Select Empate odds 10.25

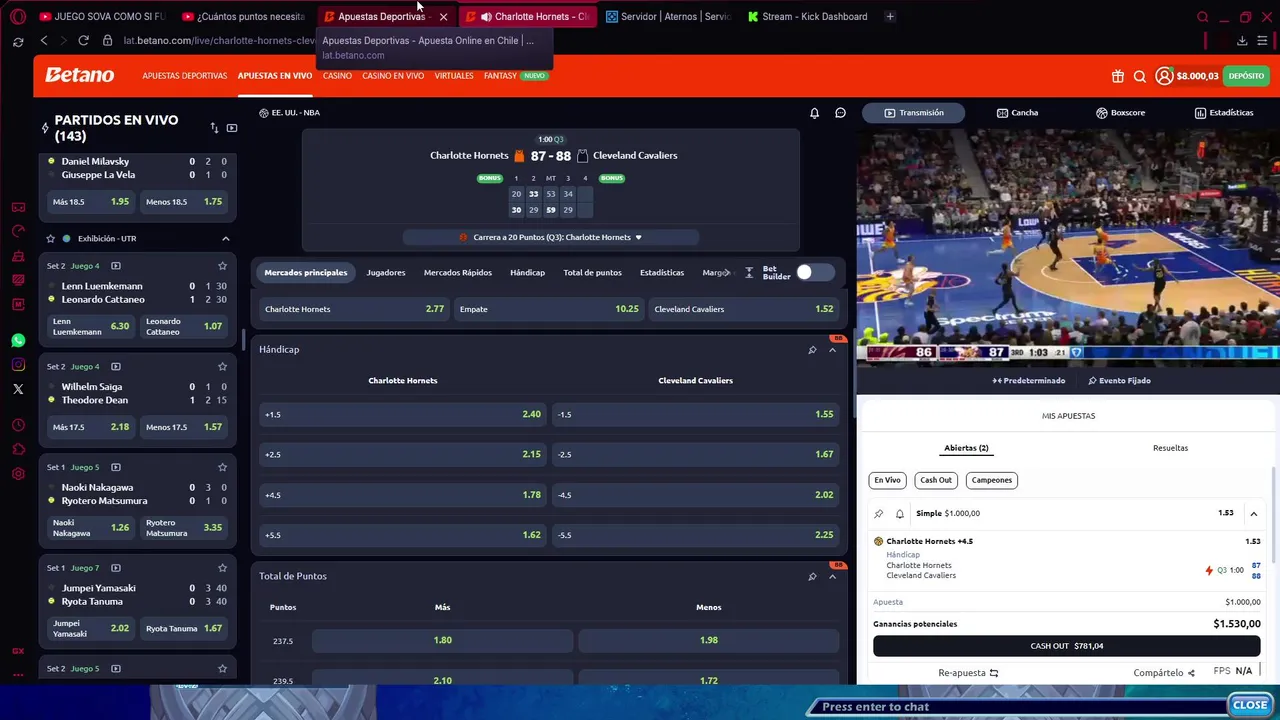tap(548, 309)
